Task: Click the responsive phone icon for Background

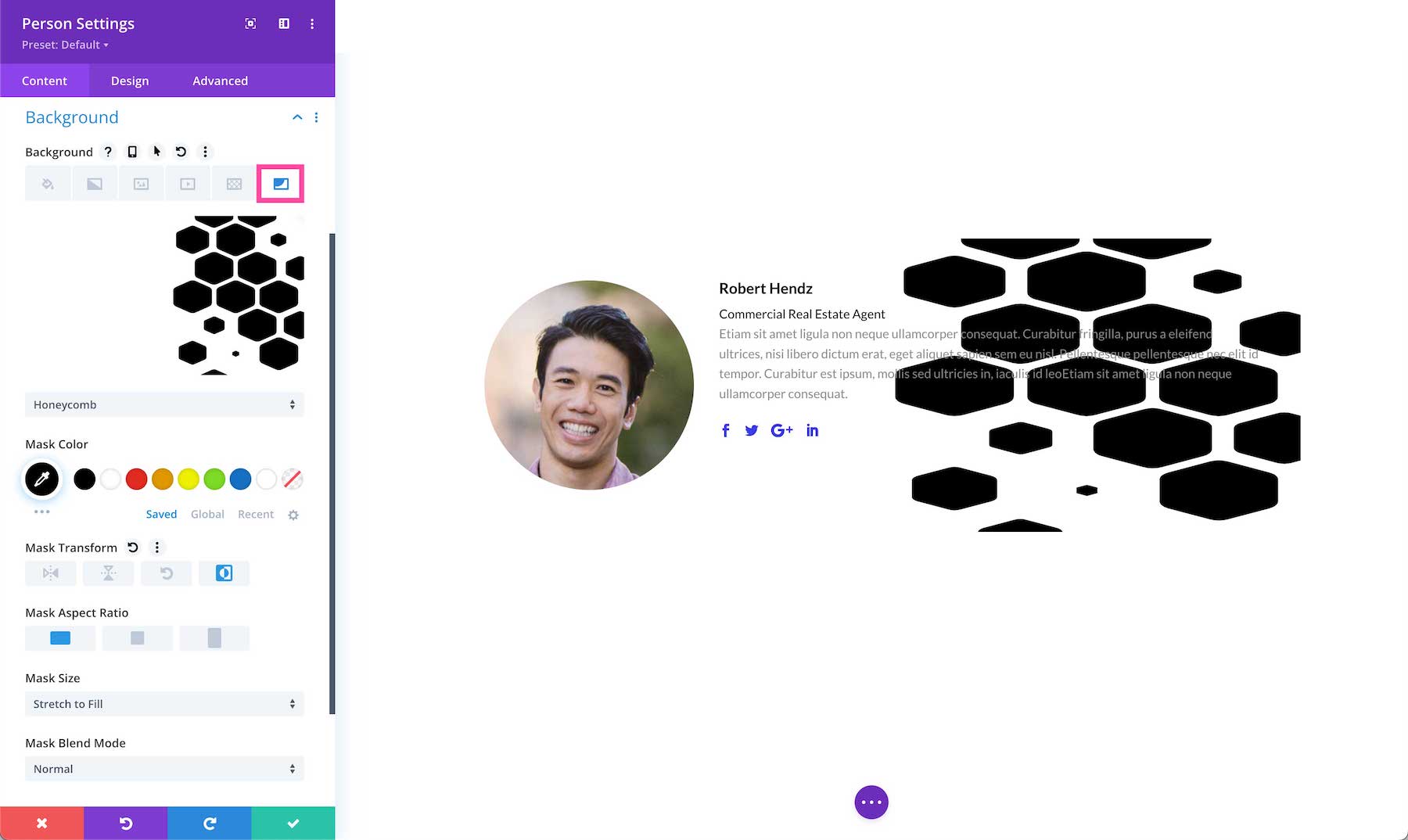Action: click(132, 152)
